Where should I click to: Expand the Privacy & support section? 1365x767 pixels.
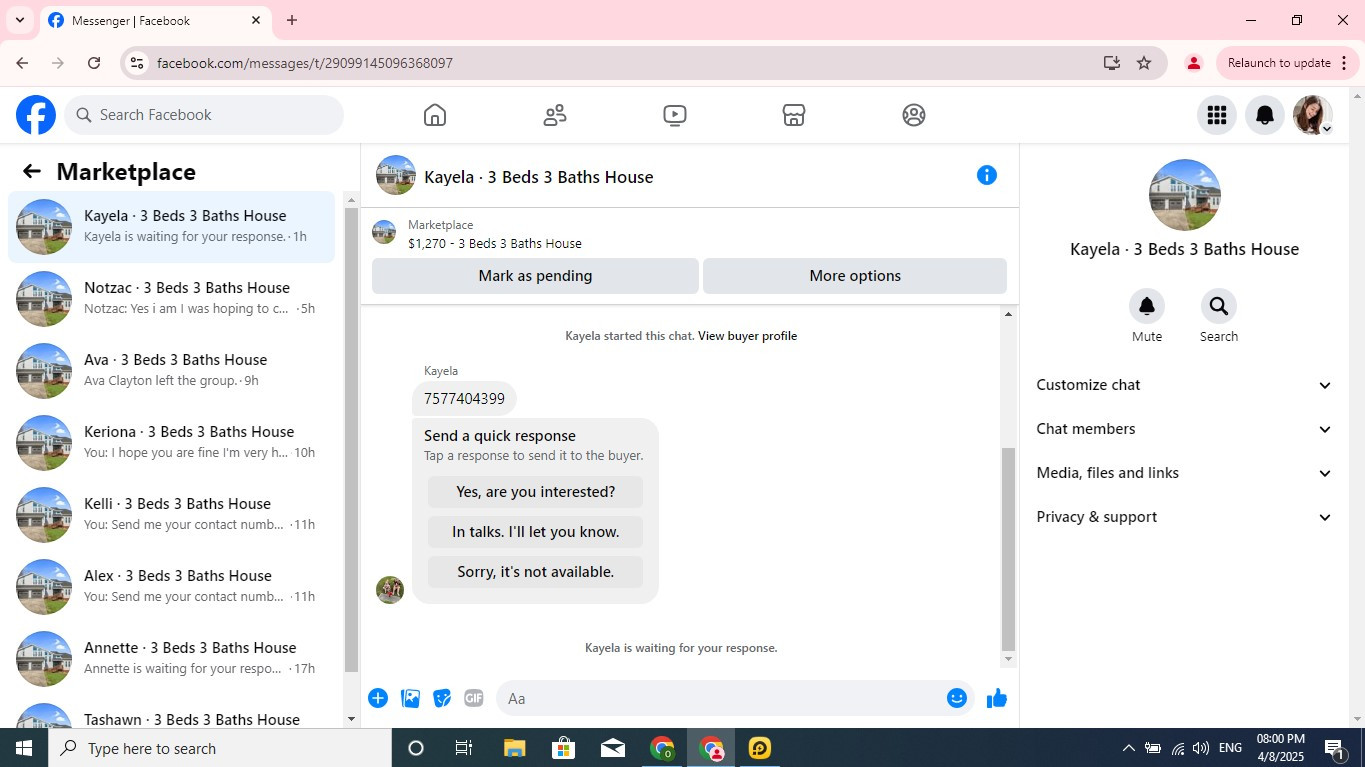pyautogui.click(x=1184, y=517)
